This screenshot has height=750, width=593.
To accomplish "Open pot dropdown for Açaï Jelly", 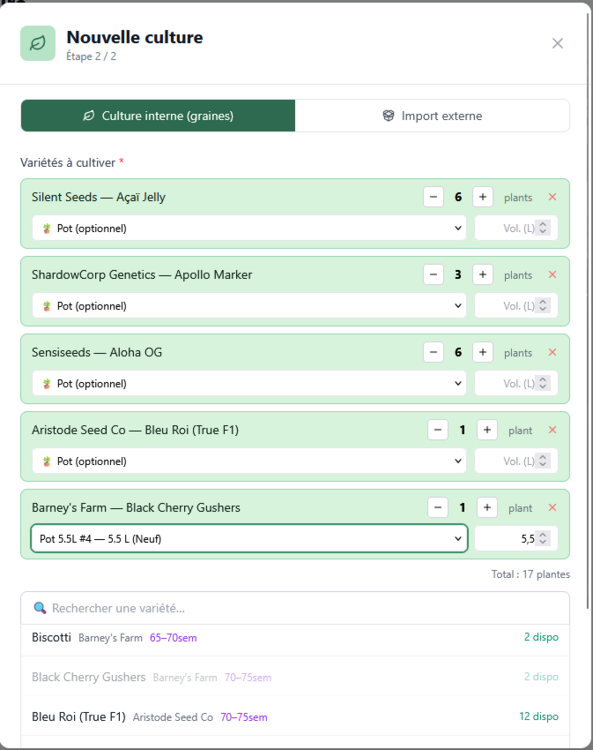I will point(249,228).
